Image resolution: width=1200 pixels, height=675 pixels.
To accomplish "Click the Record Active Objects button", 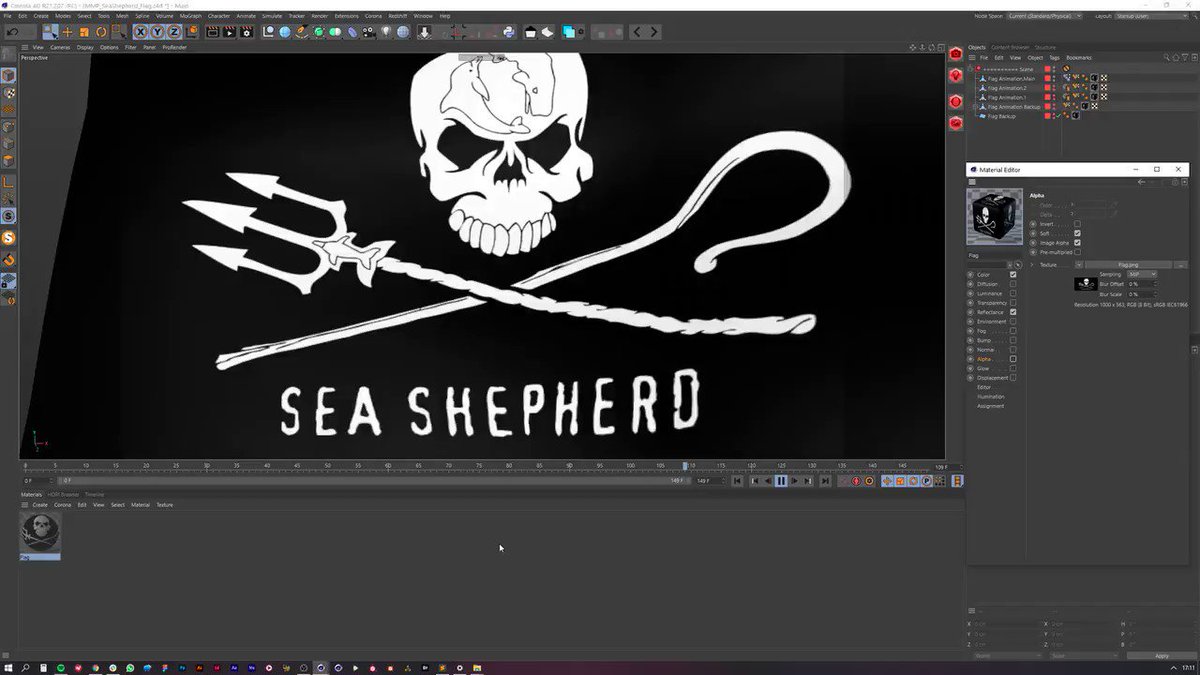I will [x=856, y=481].
